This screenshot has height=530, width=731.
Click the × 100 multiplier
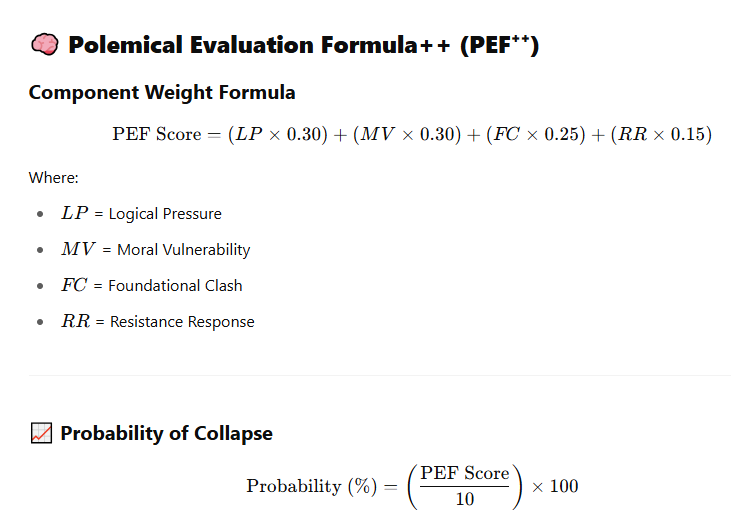pos(555,487)
